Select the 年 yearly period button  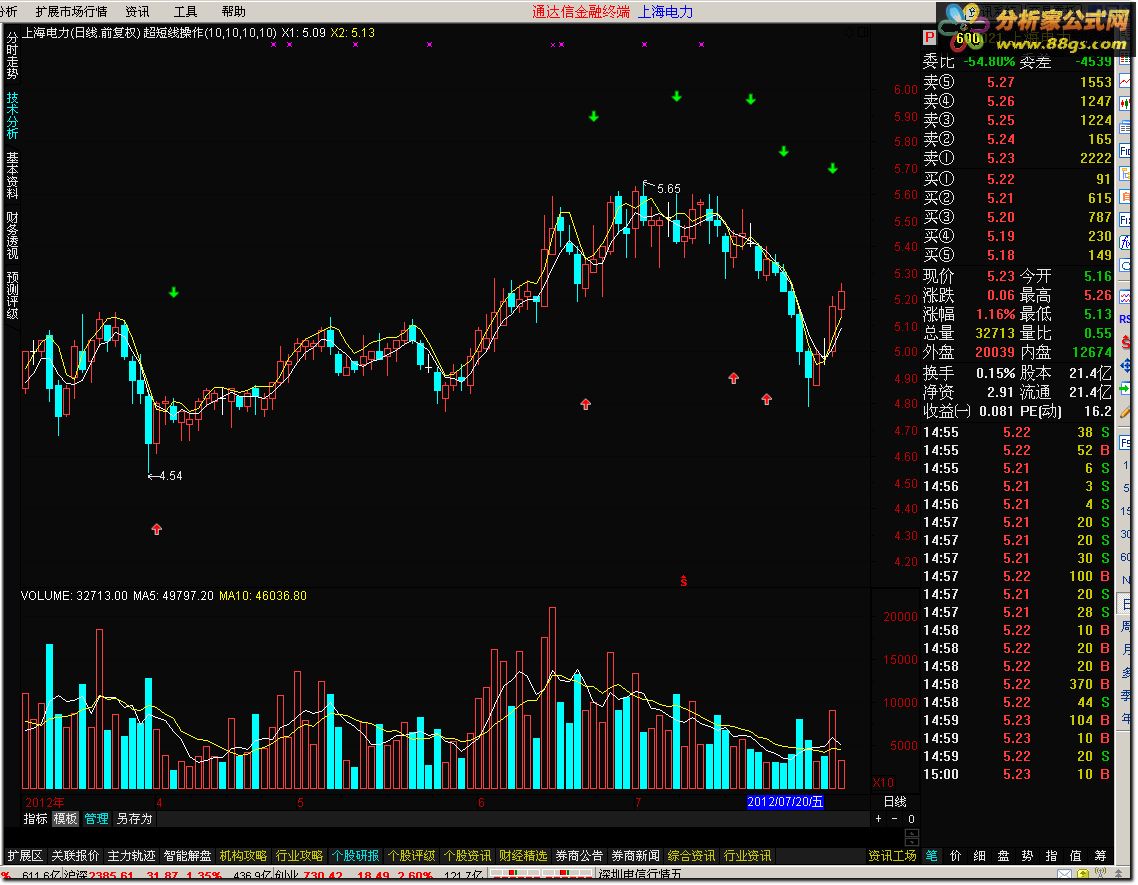(x=1126, y=718)
